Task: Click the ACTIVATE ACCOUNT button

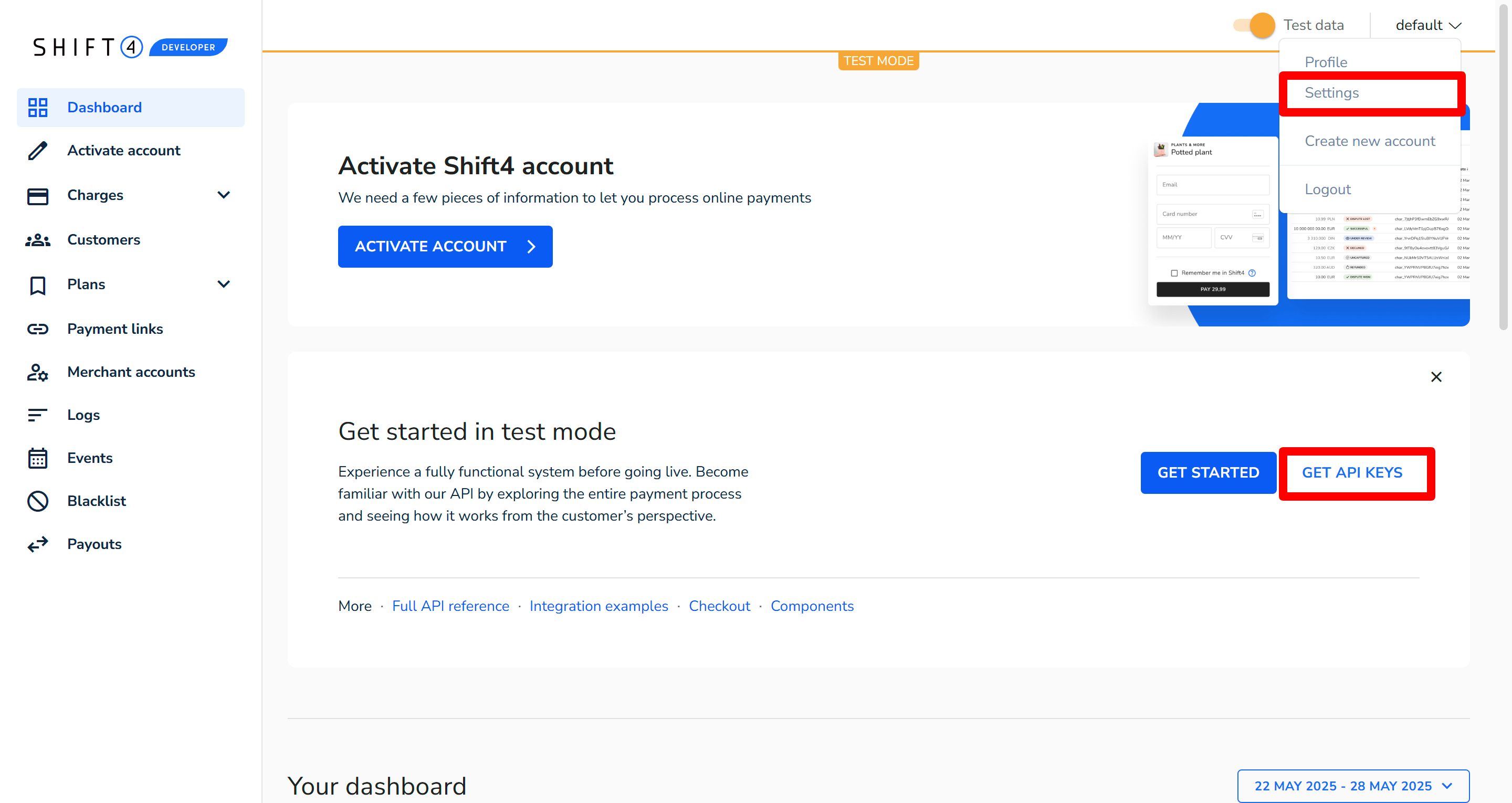Action: pyautogui.click(x=445, y=247)
